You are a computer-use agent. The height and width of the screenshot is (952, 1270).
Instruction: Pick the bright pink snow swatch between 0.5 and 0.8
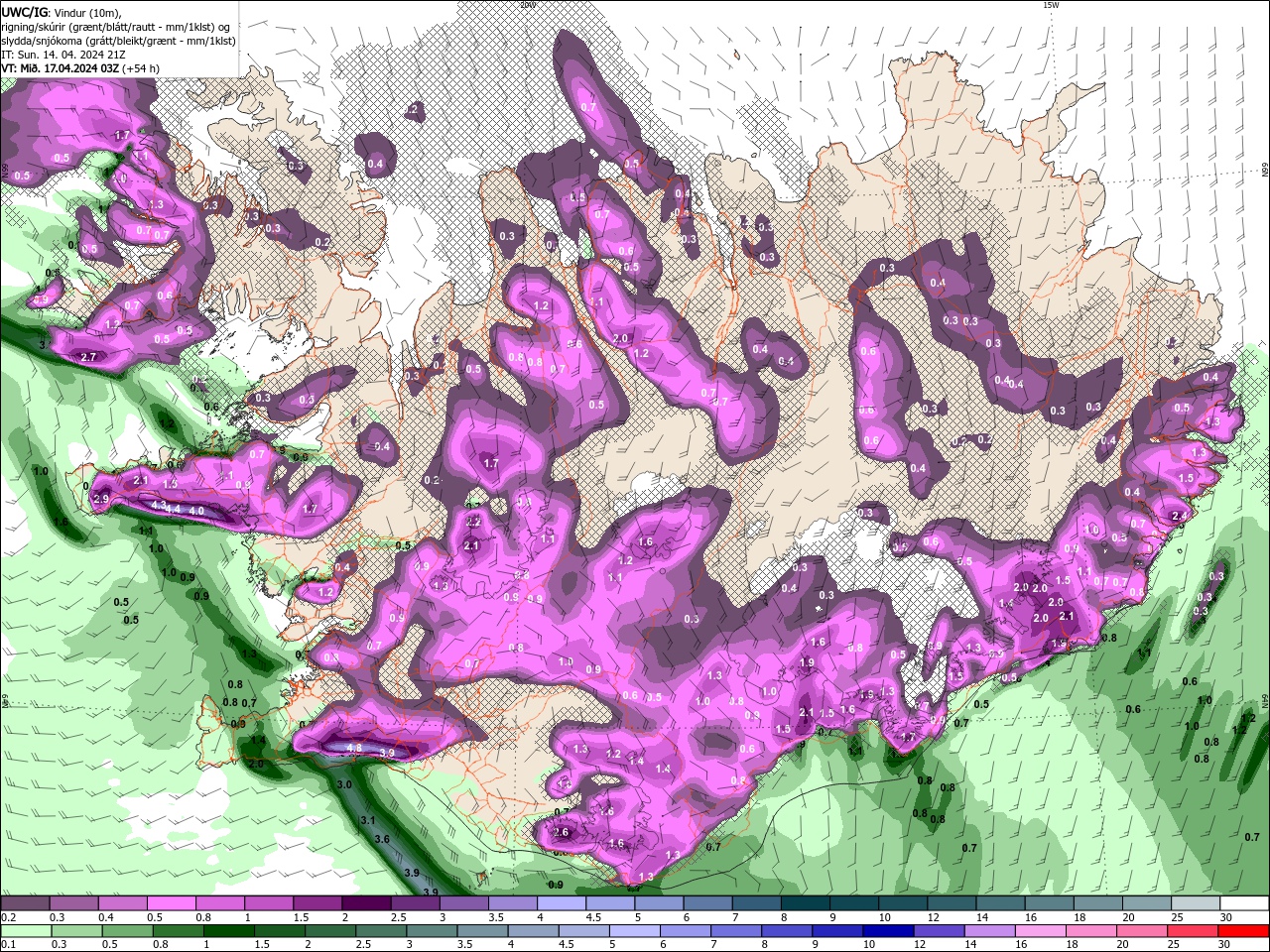point(171,903)
